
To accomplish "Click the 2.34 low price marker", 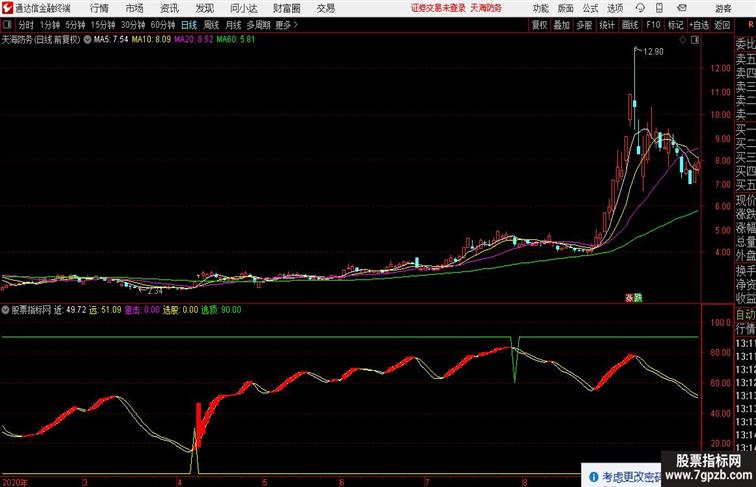I will click(155, 291).
